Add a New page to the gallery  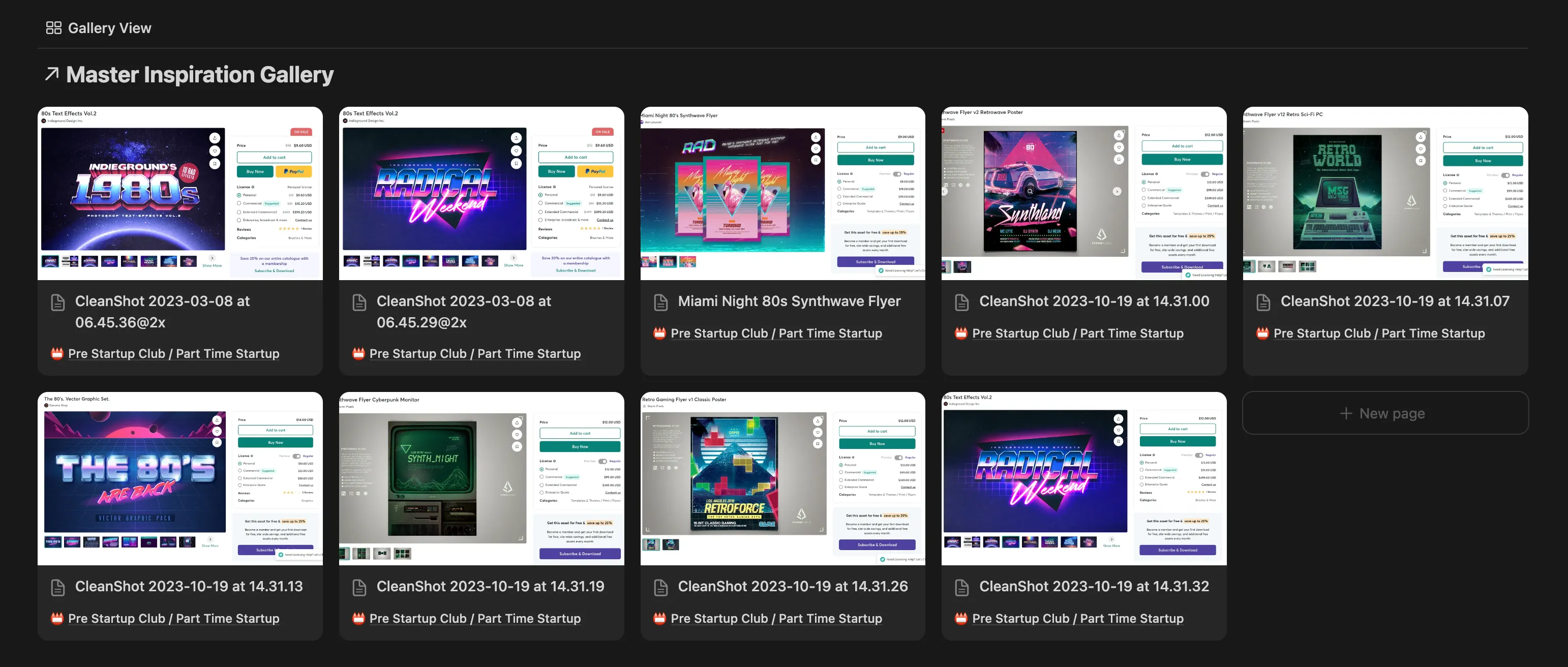(x=1385, y=413)
